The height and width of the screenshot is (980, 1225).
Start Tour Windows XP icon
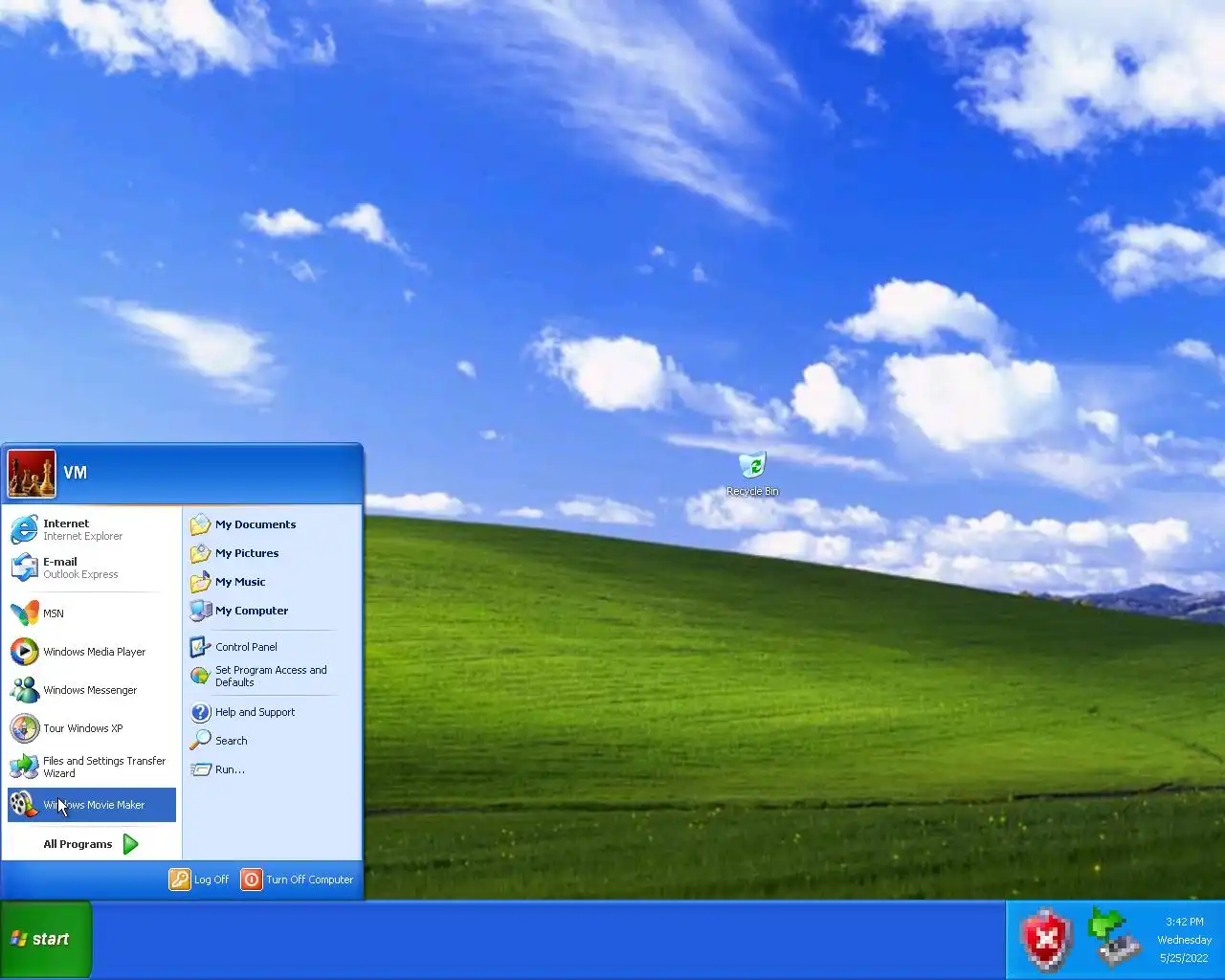pos(24,728)
